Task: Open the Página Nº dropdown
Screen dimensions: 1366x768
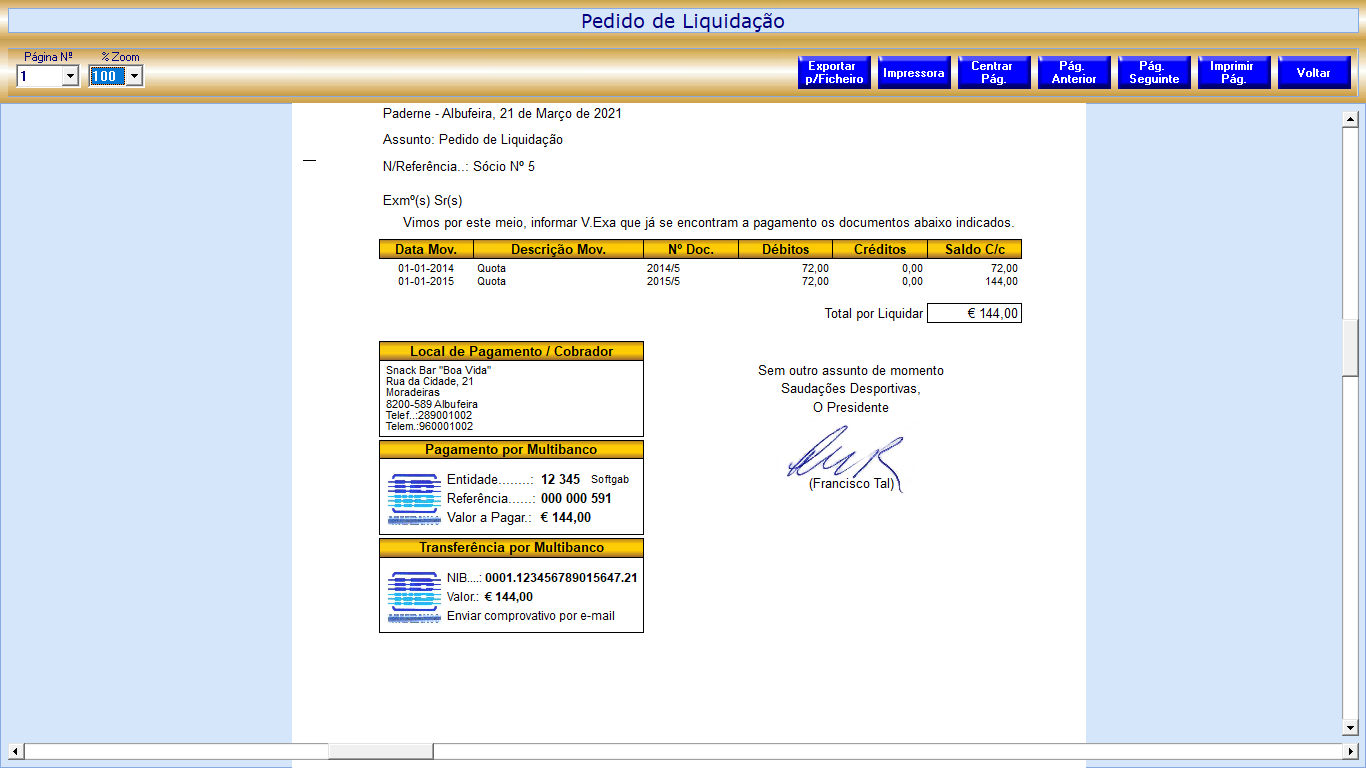Action: 70,76
